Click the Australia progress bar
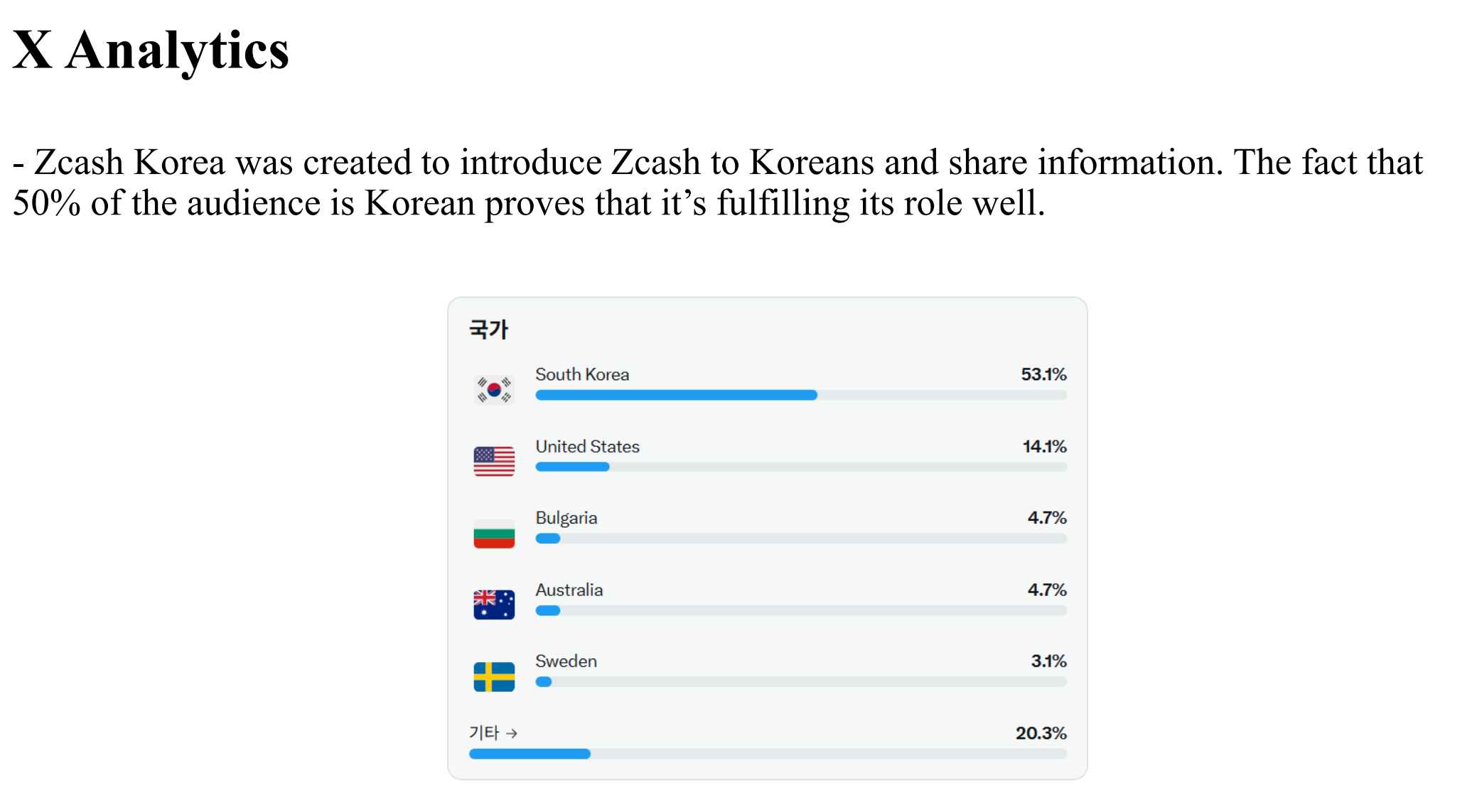The width and height of the screenshot is (1477, 812). 801,610
